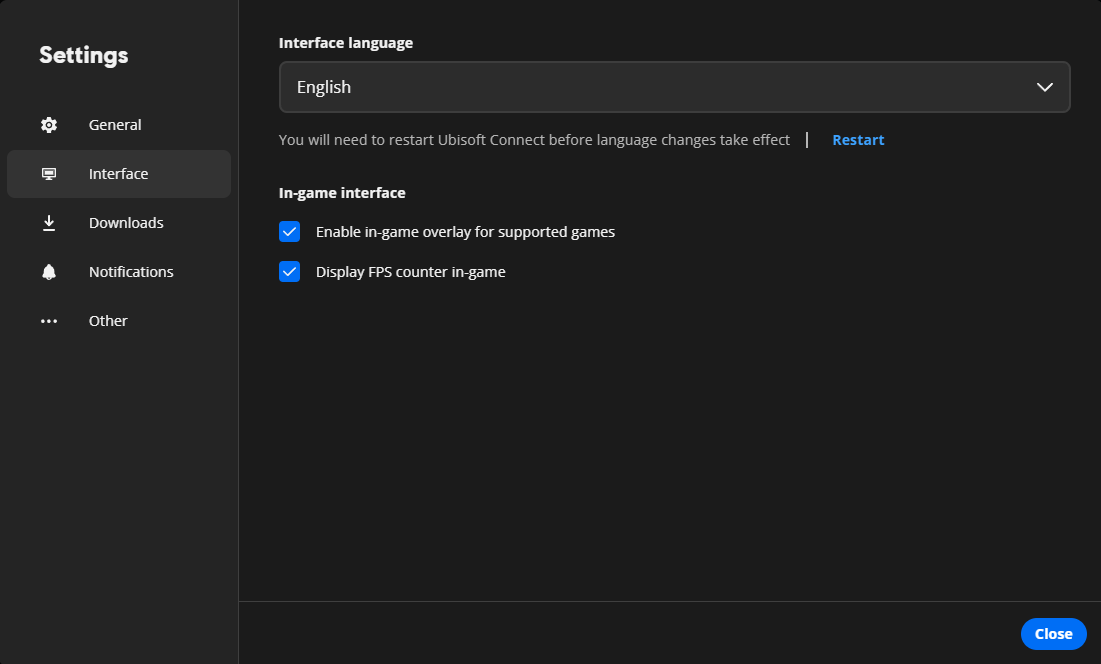Click the General gear icon
Image resolution: width=1101 pixels, height=664 pixels.
[x=48, y=124]
